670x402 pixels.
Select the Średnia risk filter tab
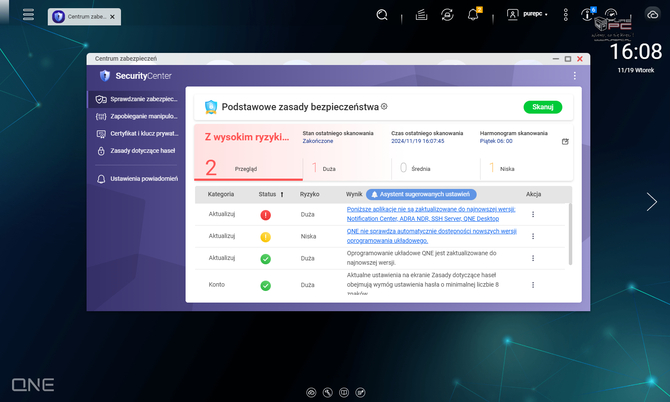click(x=436, y=168)
